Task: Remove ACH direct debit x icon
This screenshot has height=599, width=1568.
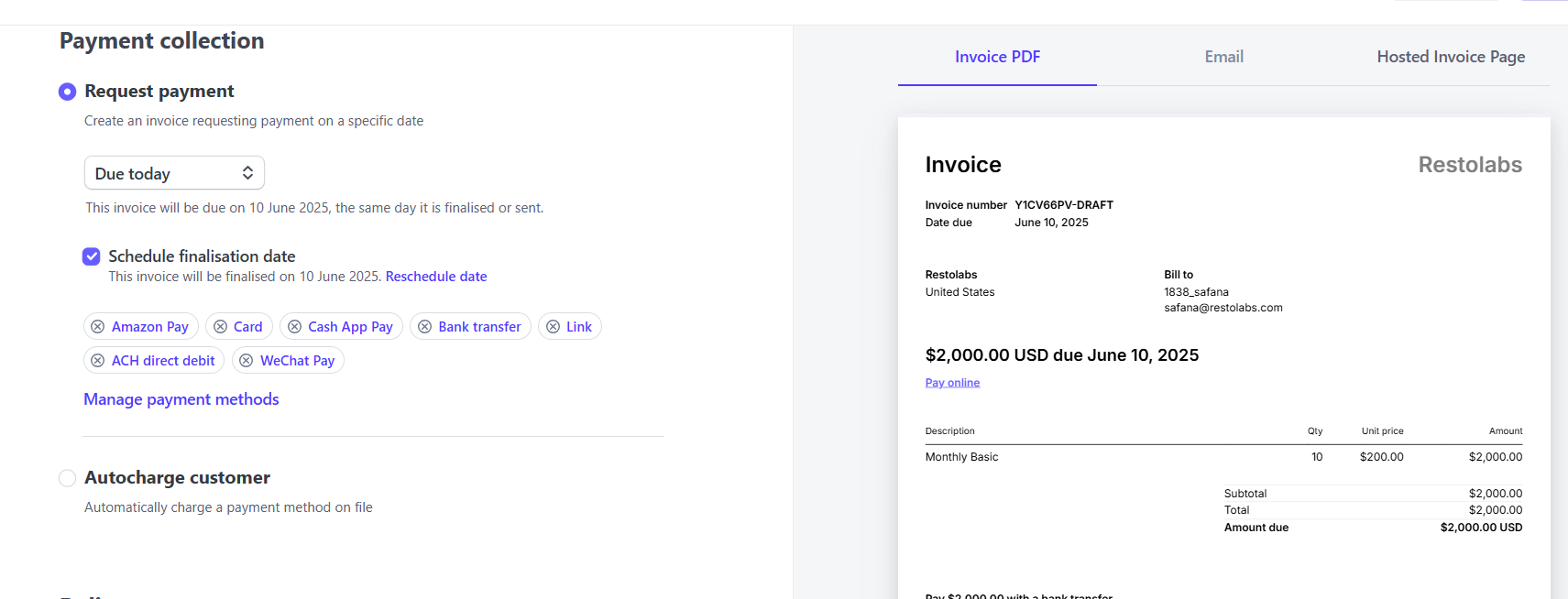Action: coord(98,361)
